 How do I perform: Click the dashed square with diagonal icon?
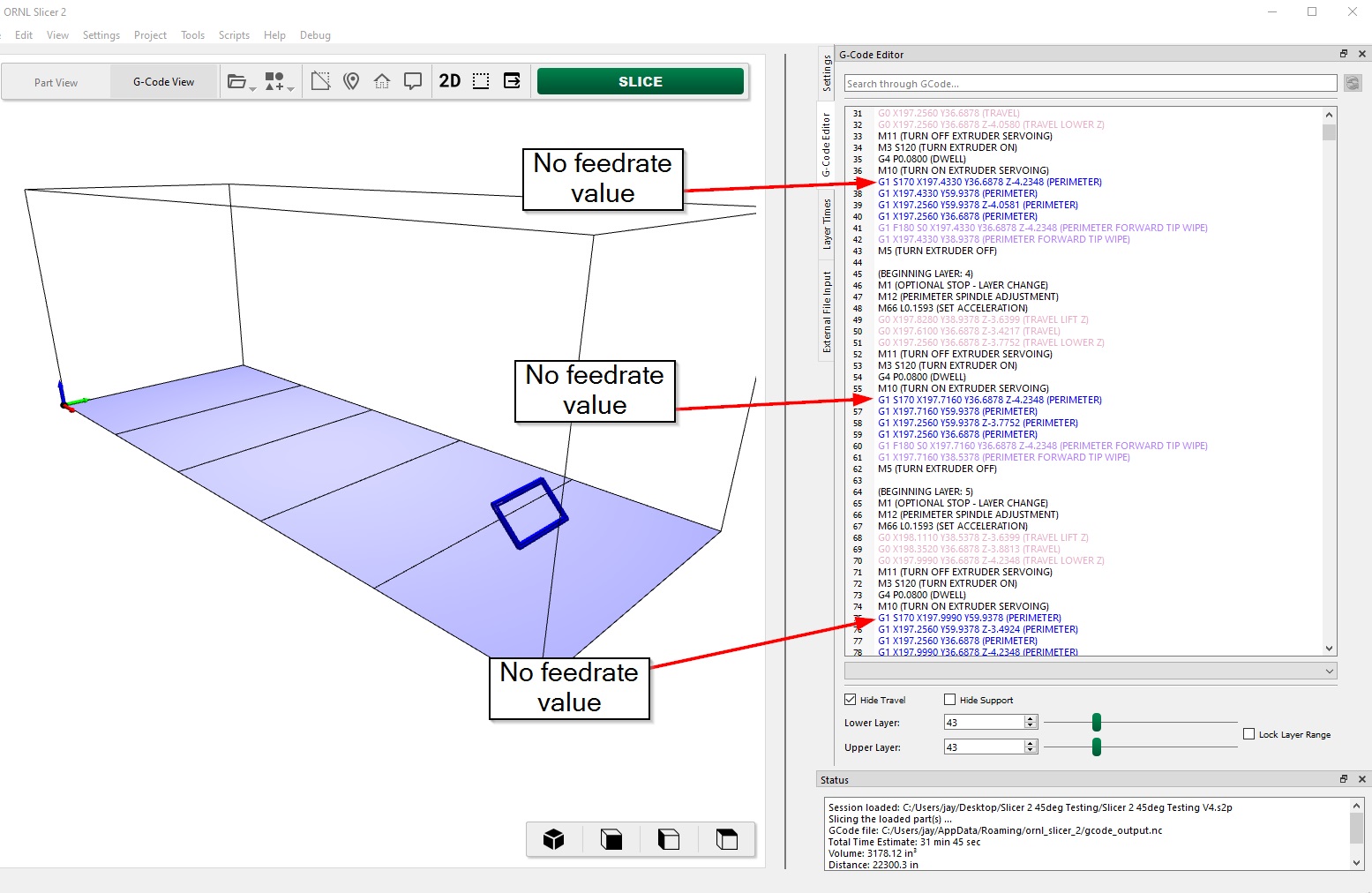pos(321,81)
